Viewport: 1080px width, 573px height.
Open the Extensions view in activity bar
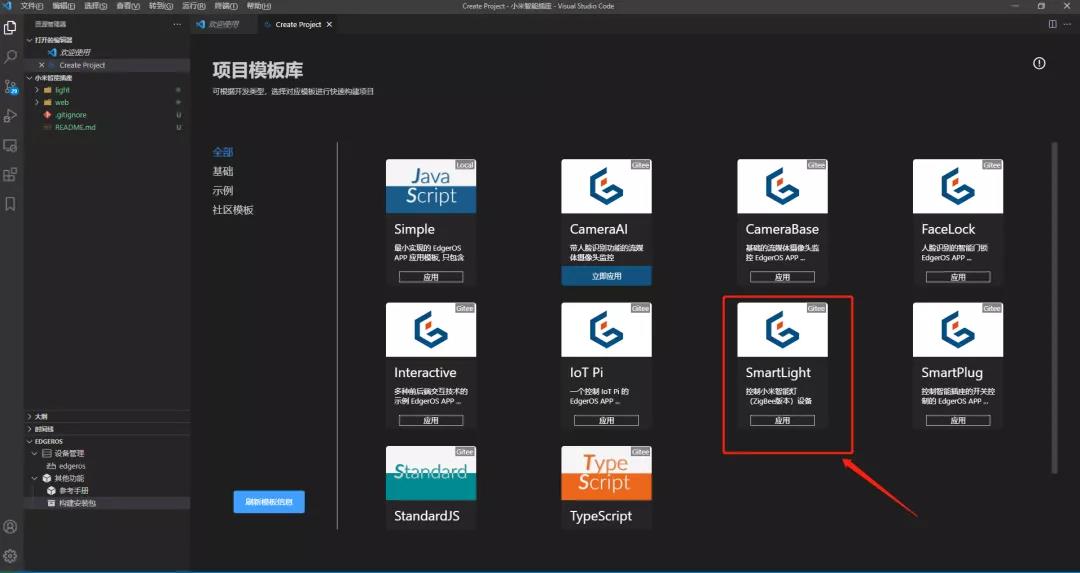[10, 174]
